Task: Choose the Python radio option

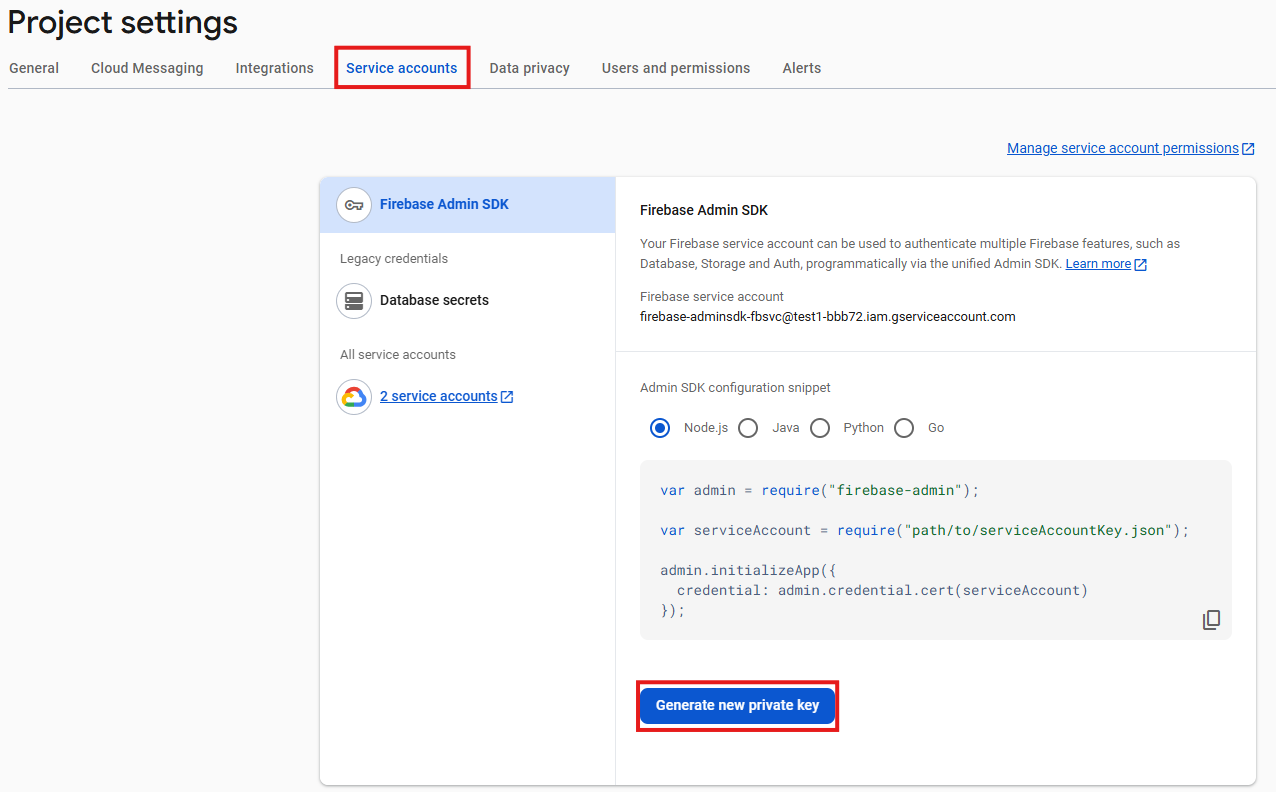Action: click(x=820, y=428)
